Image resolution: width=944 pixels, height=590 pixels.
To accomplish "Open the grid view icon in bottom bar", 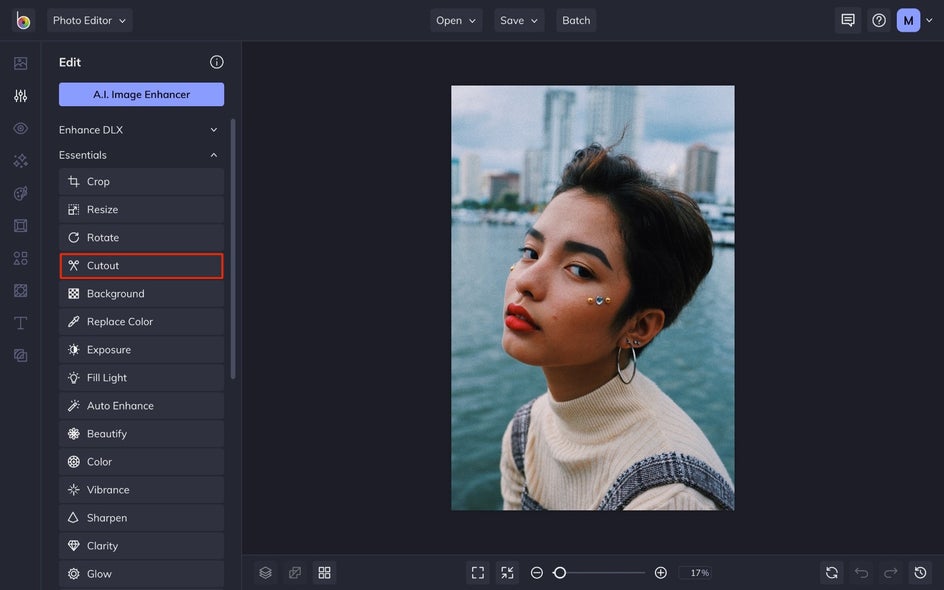I will click(x=324, y=573).
